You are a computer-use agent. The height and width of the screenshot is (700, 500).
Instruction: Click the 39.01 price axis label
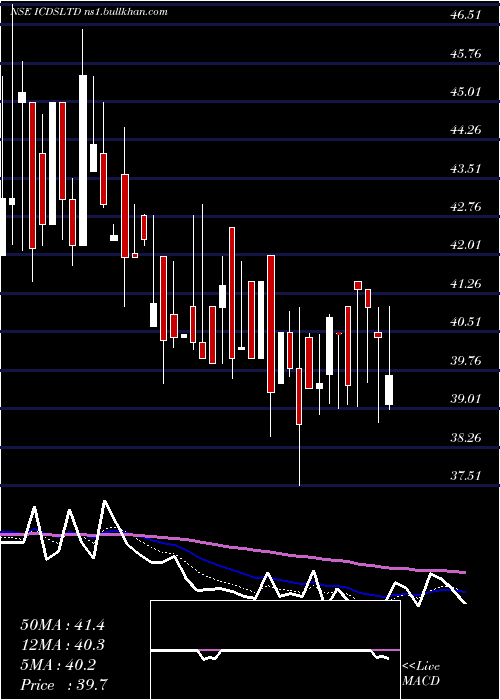click(x=466, y=399)
